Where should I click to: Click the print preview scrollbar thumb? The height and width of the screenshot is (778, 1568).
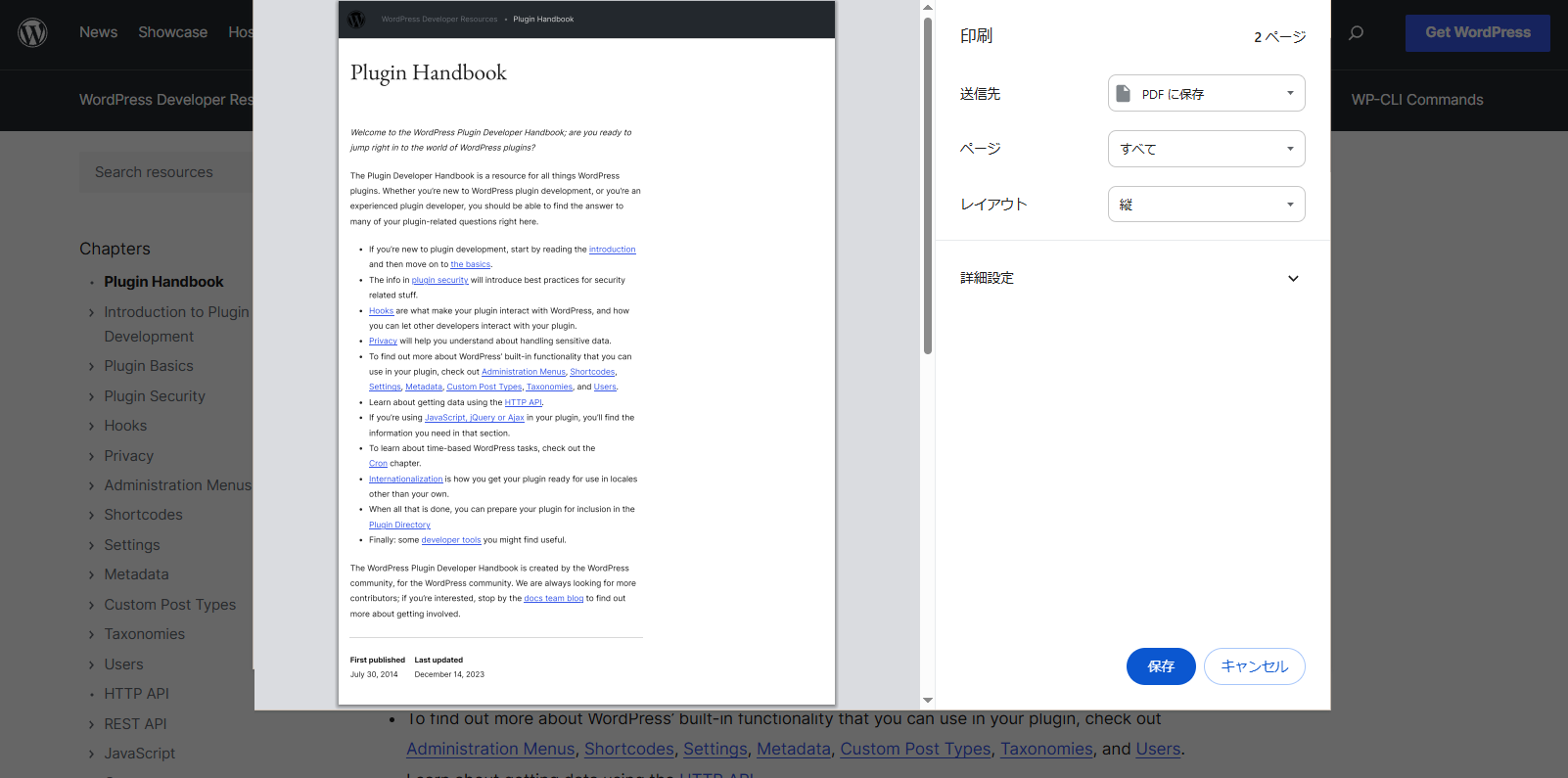[928, 186]
